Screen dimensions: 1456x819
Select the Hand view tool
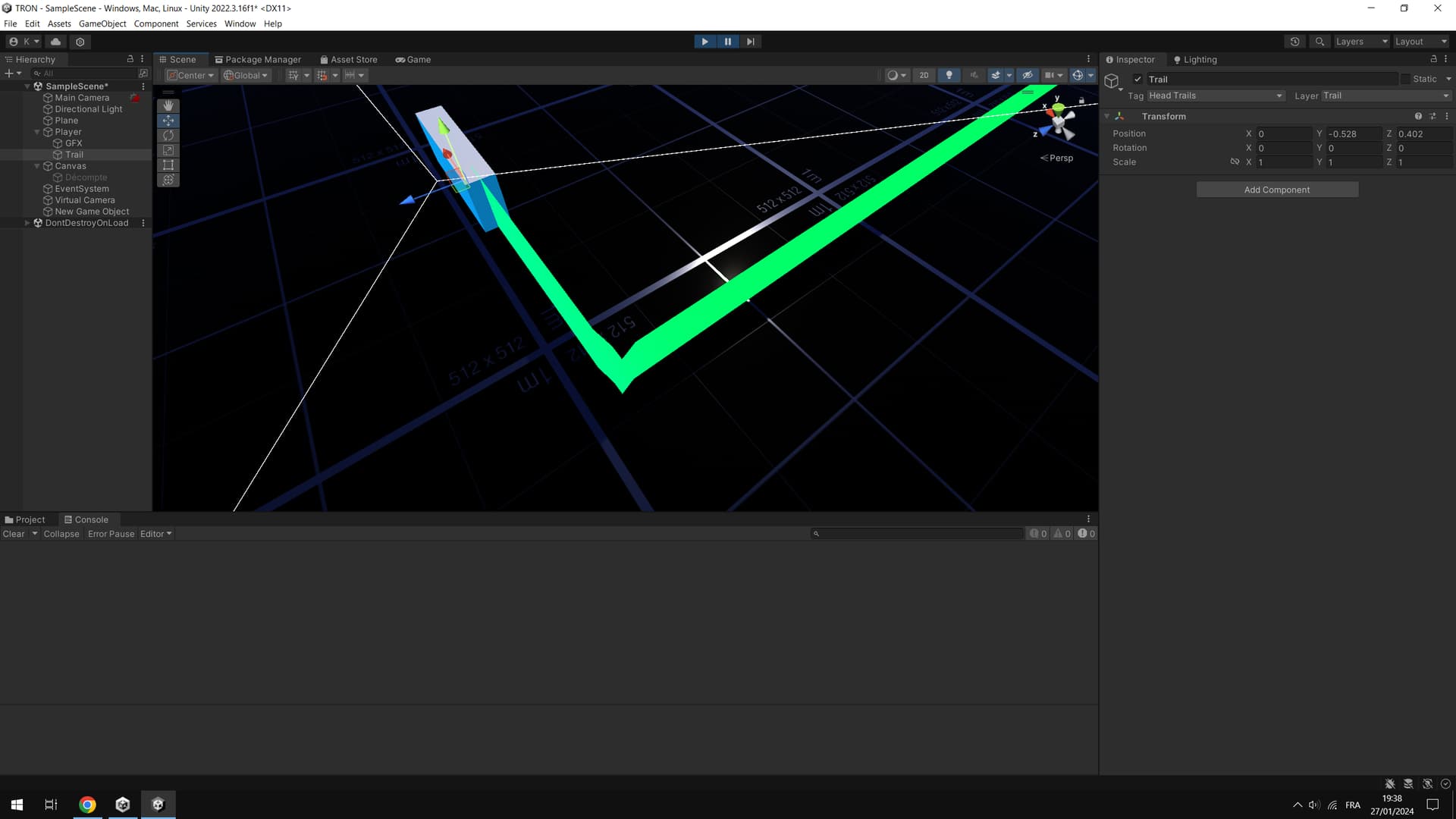pos(168,105)
